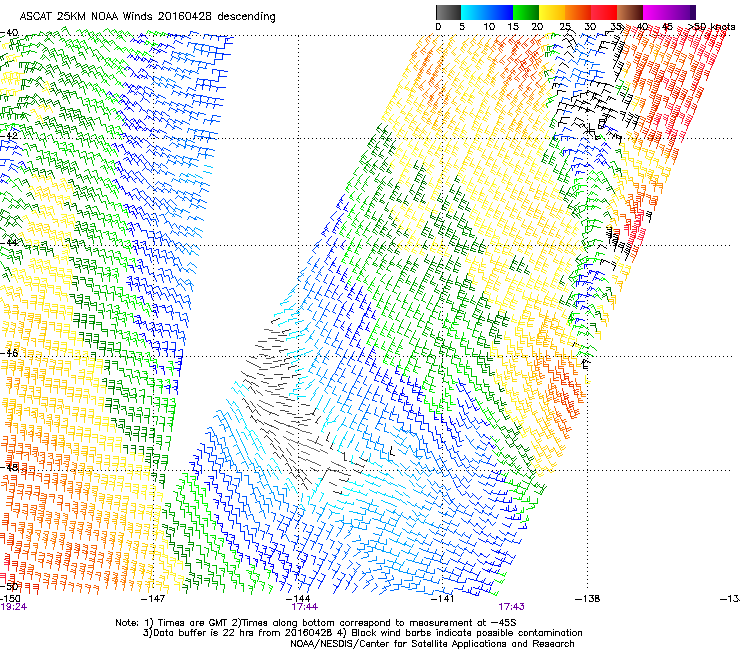Viewport: 740px width, 650px height.
Task: Click the note 'Data buffer is 22 hrs' line
Action: coord(362,633)
